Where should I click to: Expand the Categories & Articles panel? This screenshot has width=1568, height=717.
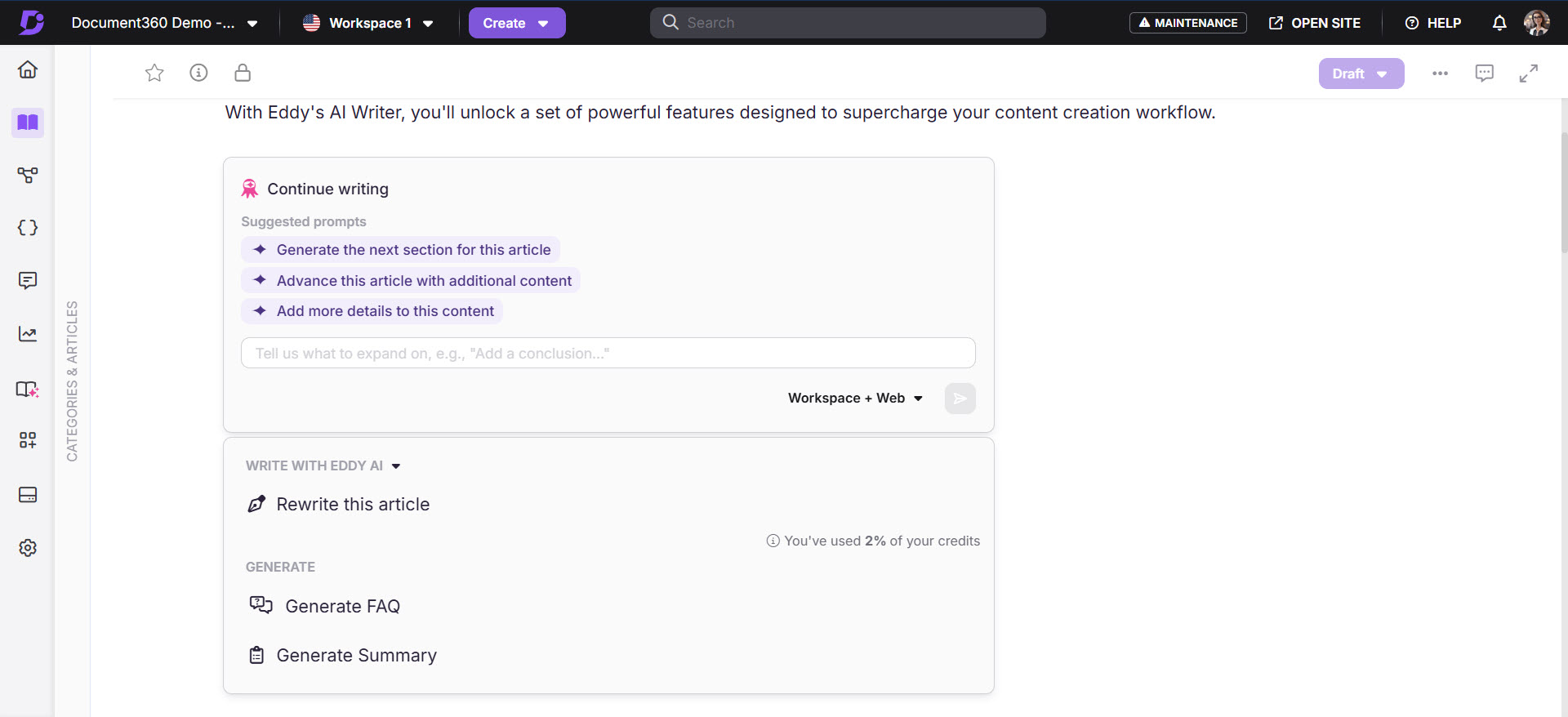[72, 381]
